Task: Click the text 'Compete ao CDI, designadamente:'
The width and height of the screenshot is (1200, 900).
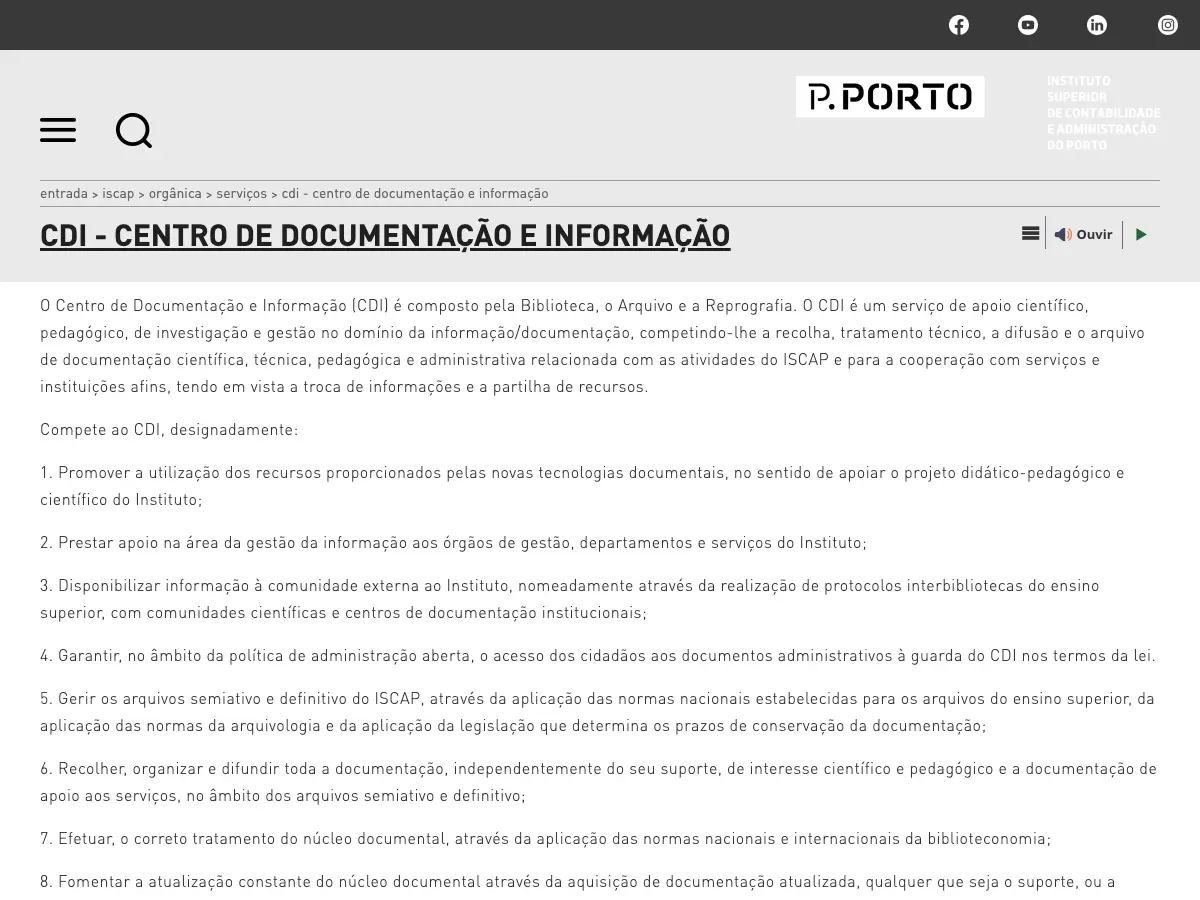Action: pyautogui.click(x=169, y=430)
